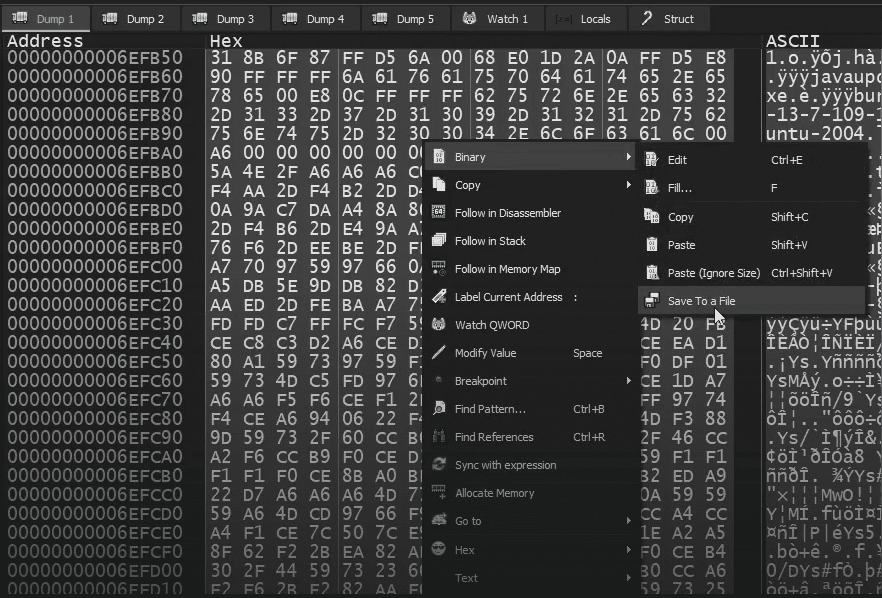Click address 00000000006EFC50 in dump
The image size is (882, 598).
(95, 361)
